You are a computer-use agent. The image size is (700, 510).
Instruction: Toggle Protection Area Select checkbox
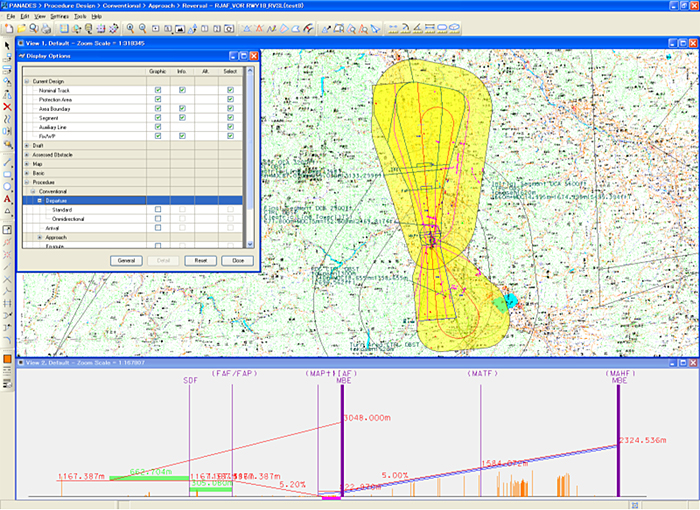tap(230, 100)
